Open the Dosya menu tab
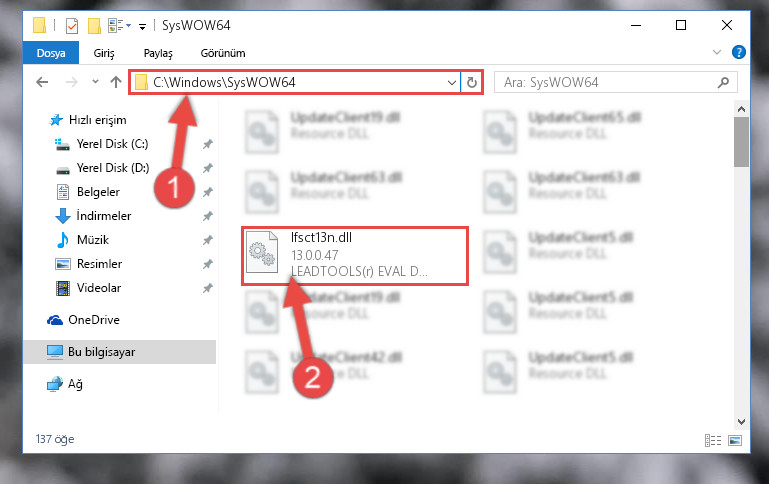This screenshot has width=769, height=484. (x=51, y=53)
